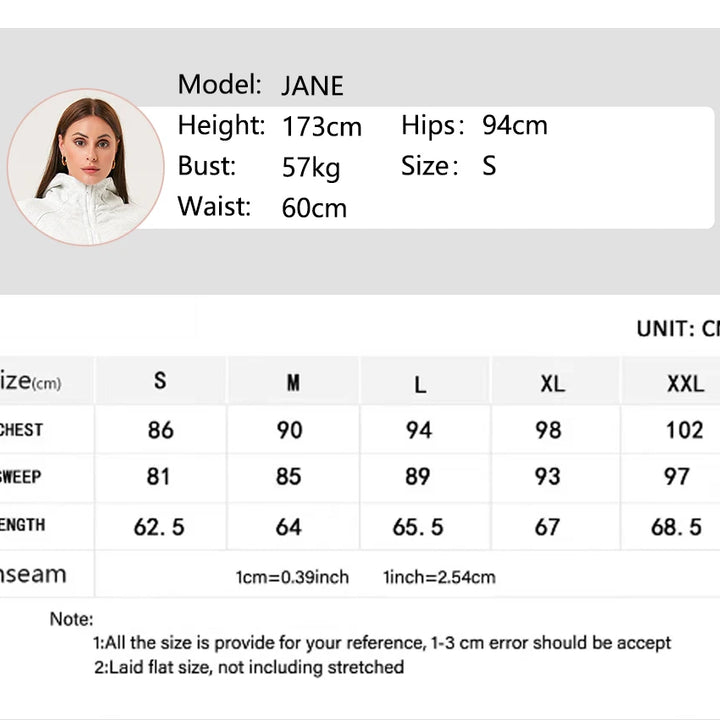Click the S size column header
Screen dimensions: 720x720
click(160, 381)
